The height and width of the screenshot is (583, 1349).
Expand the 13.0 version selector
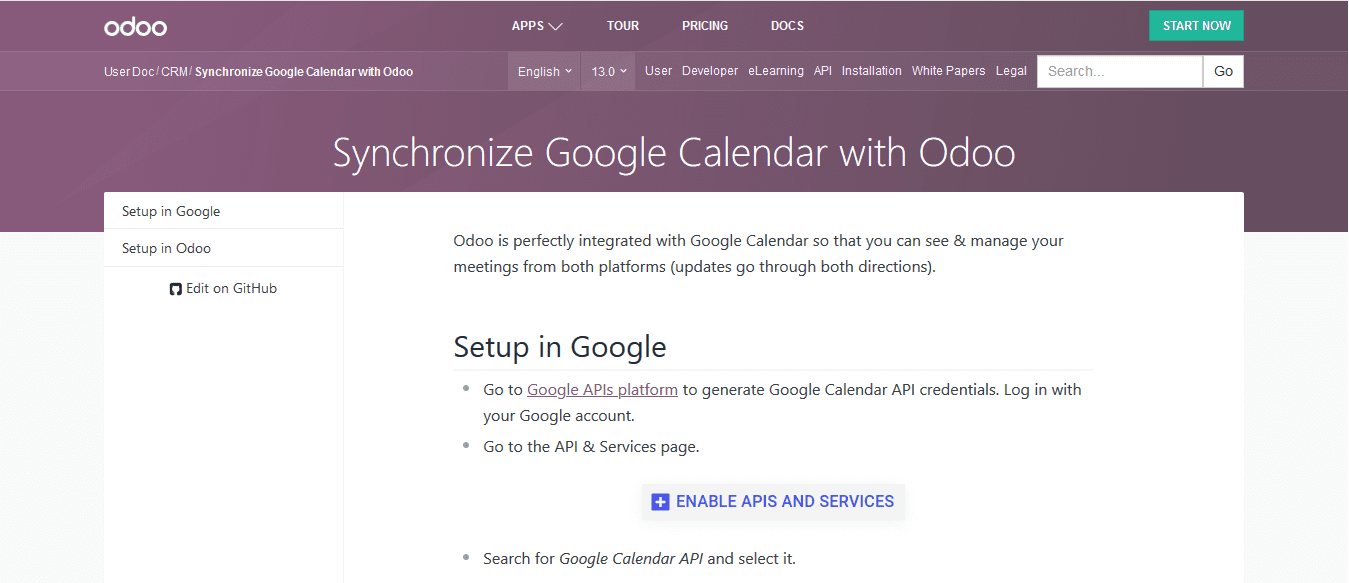click(608, 71)
